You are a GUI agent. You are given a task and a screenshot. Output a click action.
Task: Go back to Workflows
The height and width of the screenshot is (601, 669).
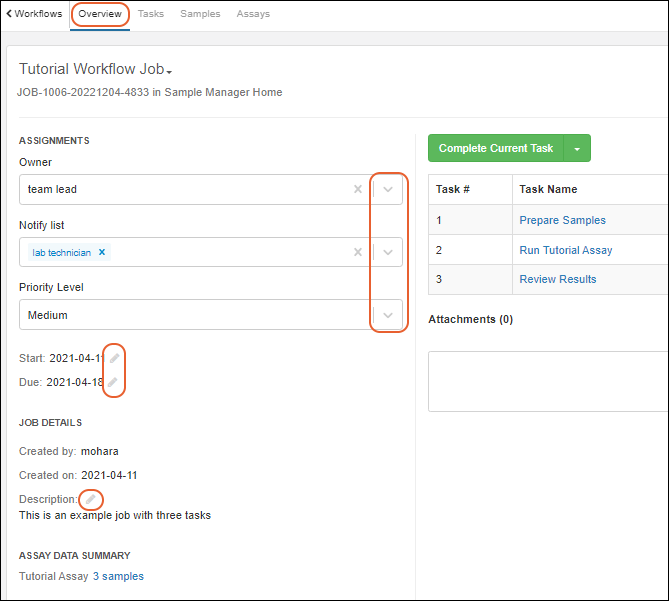[x=34, y=14]
